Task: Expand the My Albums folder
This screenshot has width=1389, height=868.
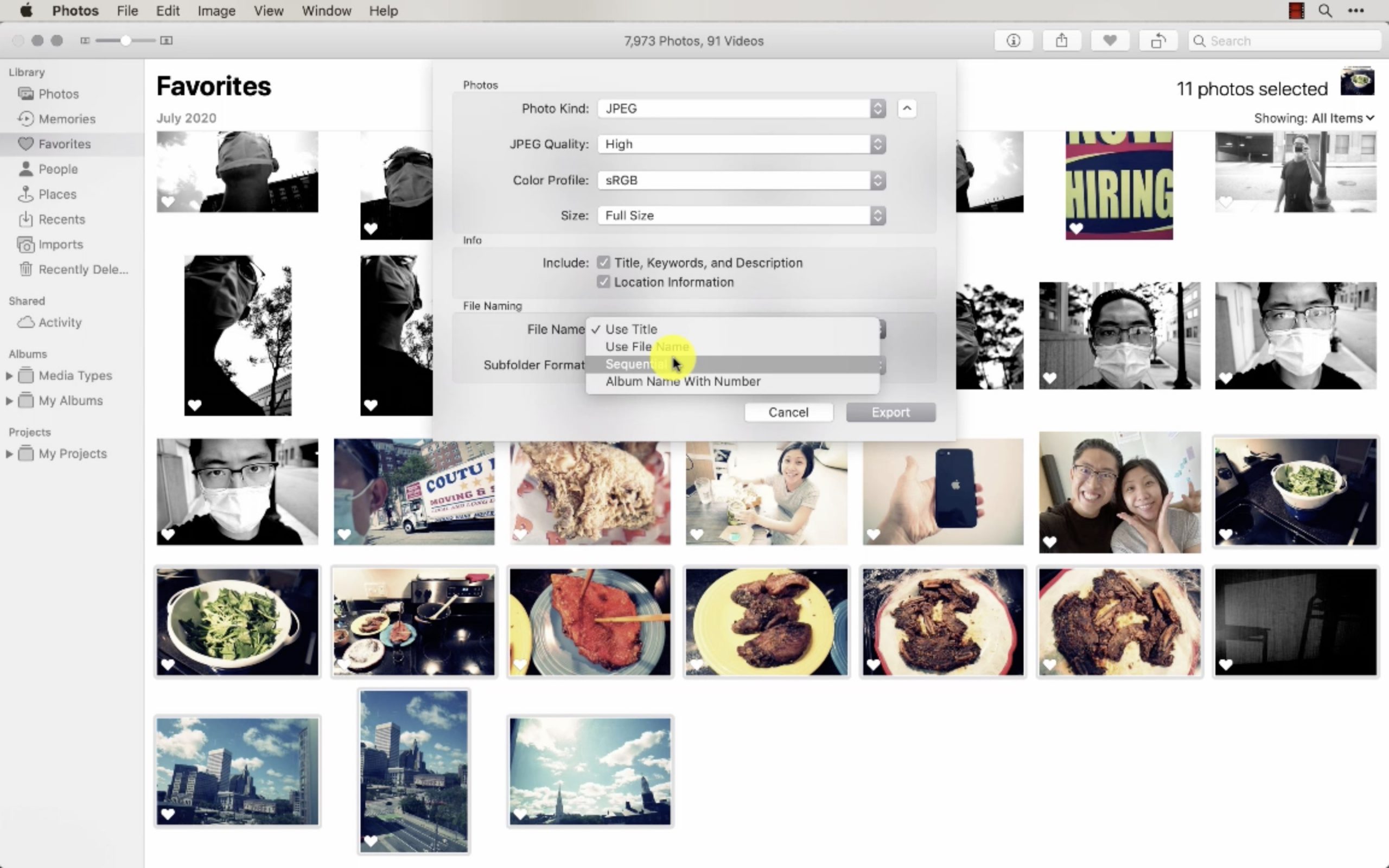Action: (9, 401)
